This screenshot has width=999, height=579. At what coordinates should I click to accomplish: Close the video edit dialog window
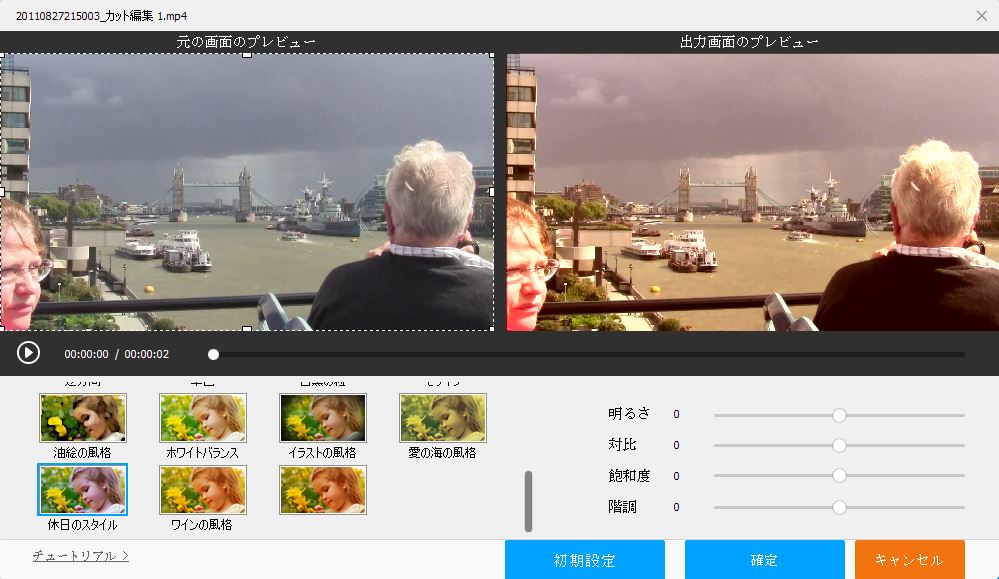click(981, 15)
